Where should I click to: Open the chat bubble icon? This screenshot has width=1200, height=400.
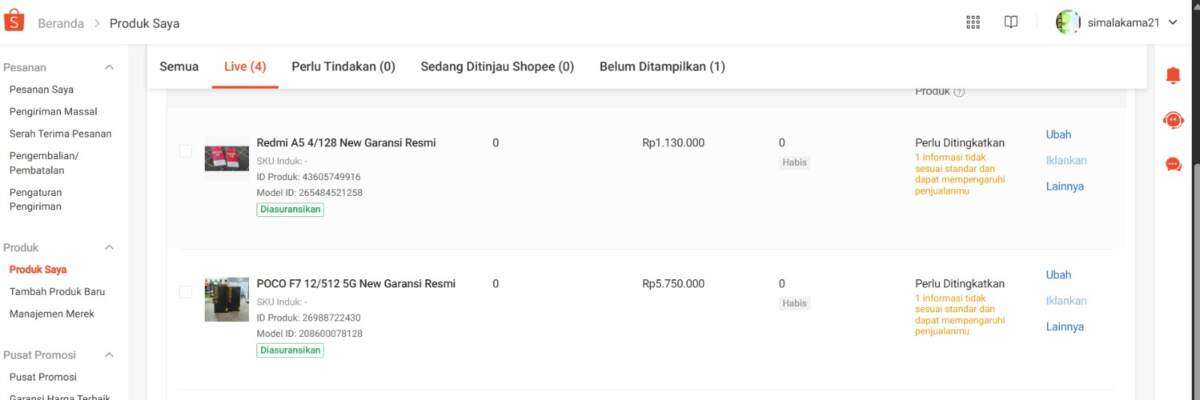click(x=1173, y=164)
